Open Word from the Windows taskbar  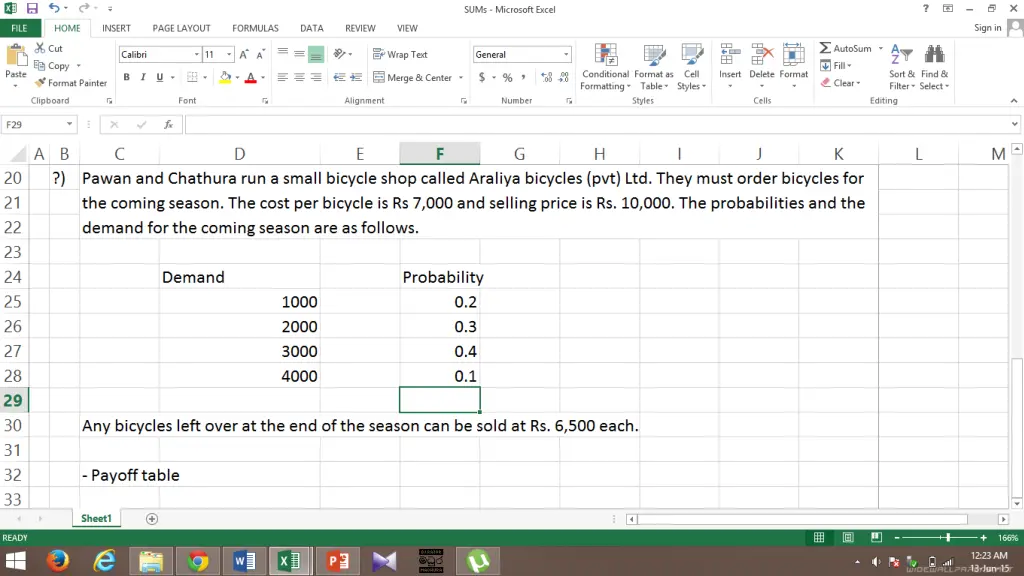[x=244, y=561]
